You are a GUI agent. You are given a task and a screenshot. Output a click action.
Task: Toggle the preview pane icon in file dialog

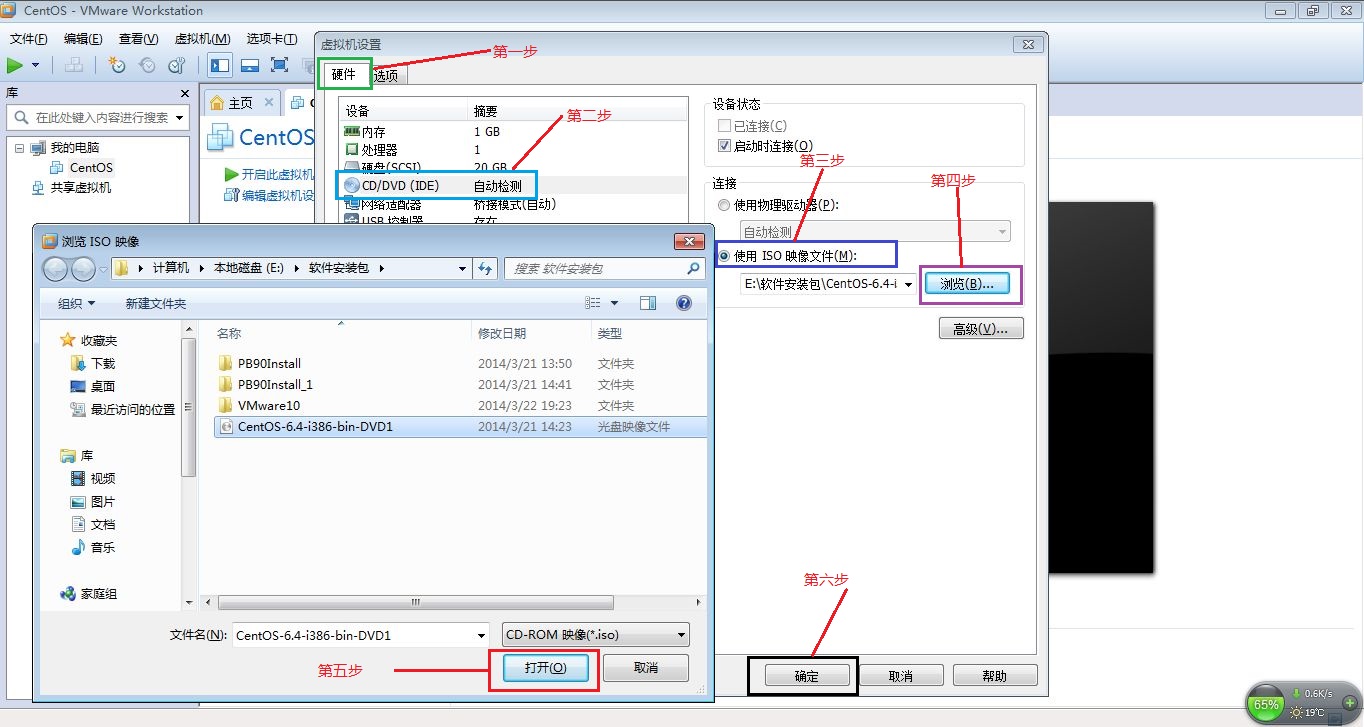tap(648, 303)
